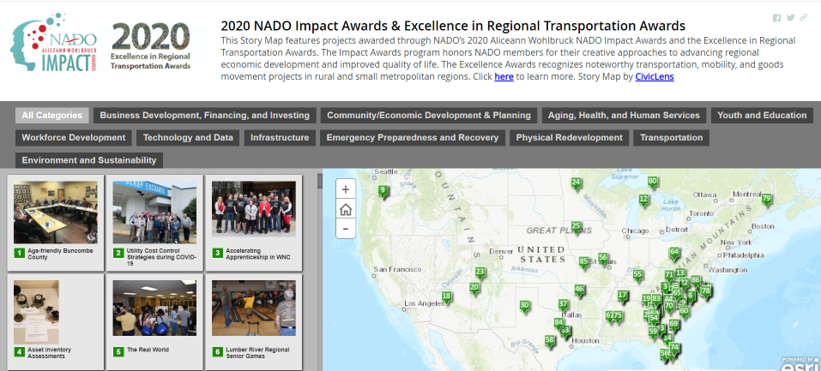Image resolution: width=821 pixels, height=371 pixels.
Task: Open the CivicLens link
Action: pyautogui.click(x=654, y=77)
